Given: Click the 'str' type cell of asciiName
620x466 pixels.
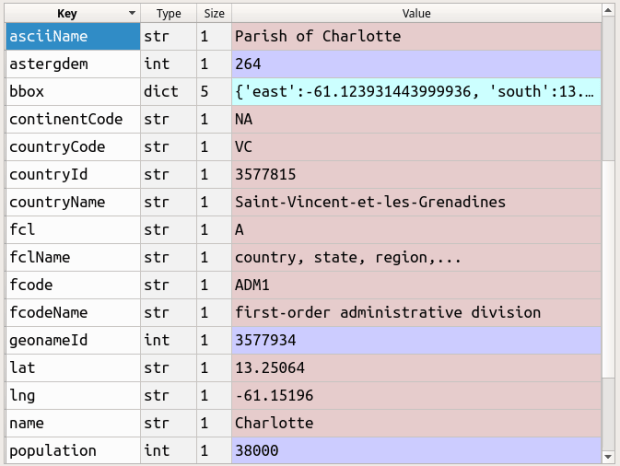Looking at the screenshot, I should pyautogui.click(x=168, y=36).
